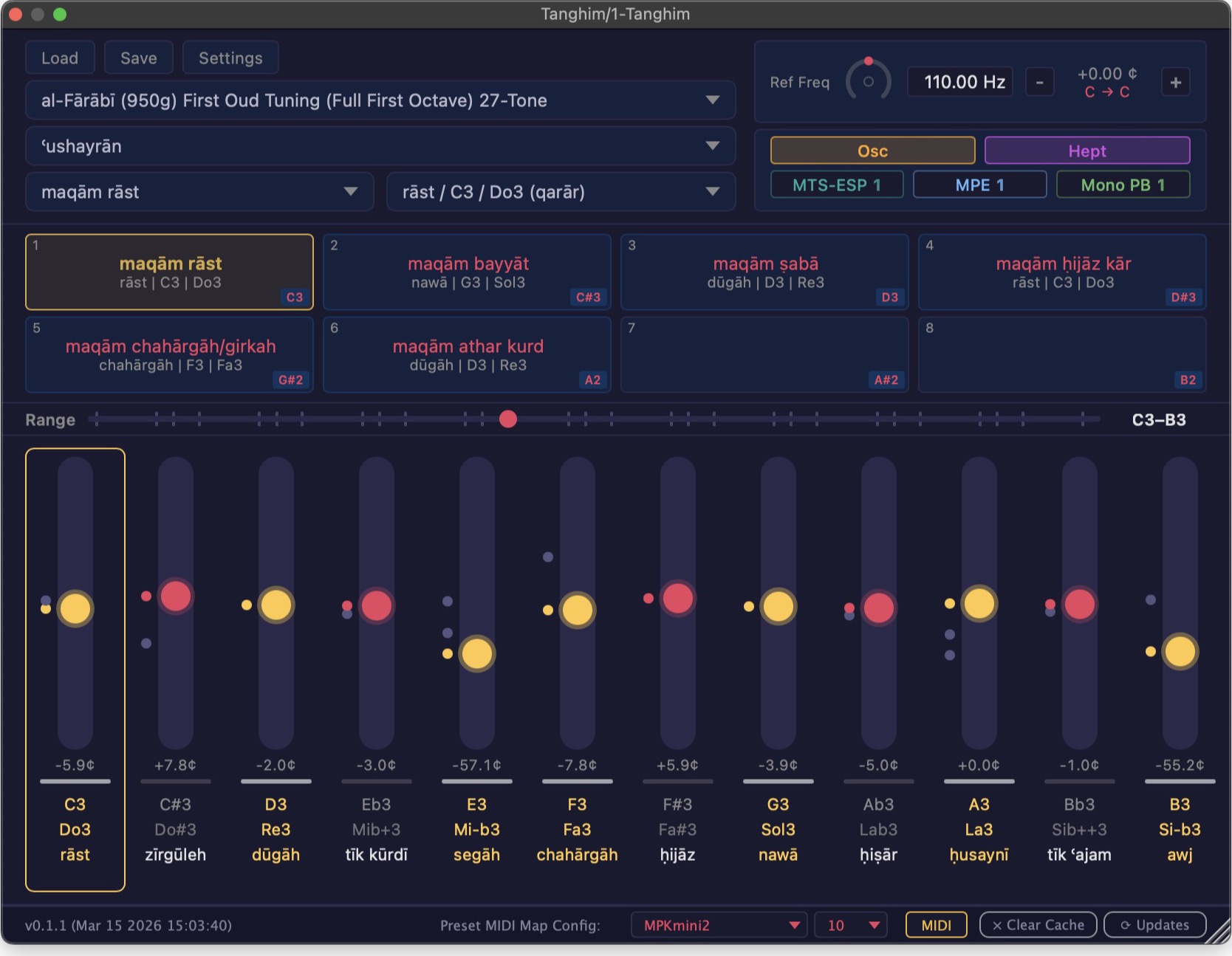
Task: Click the Settings button
Action: 230,58
